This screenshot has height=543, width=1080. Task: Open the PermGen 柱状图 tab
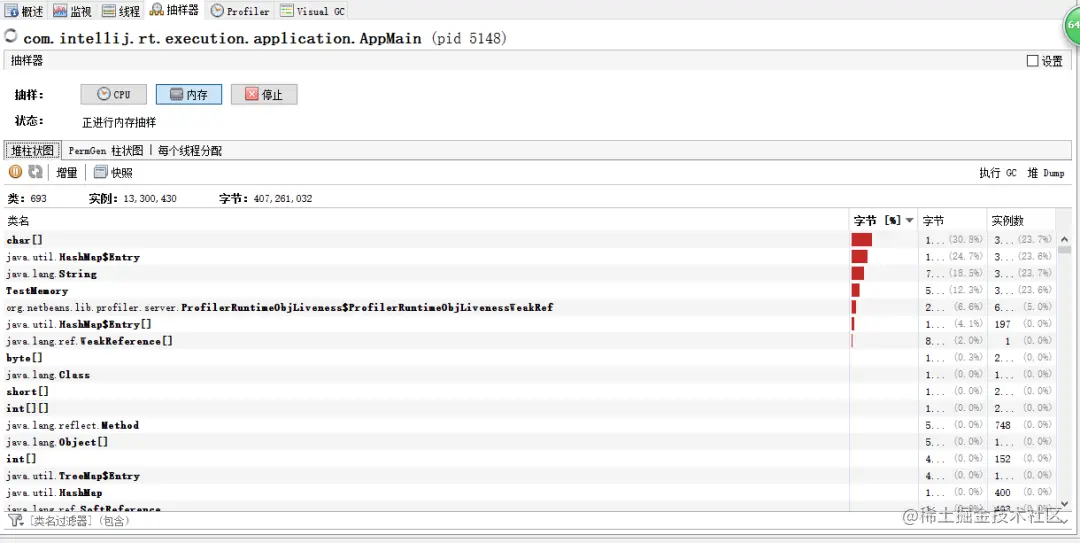pyautogui.click(x=105, y=150)
